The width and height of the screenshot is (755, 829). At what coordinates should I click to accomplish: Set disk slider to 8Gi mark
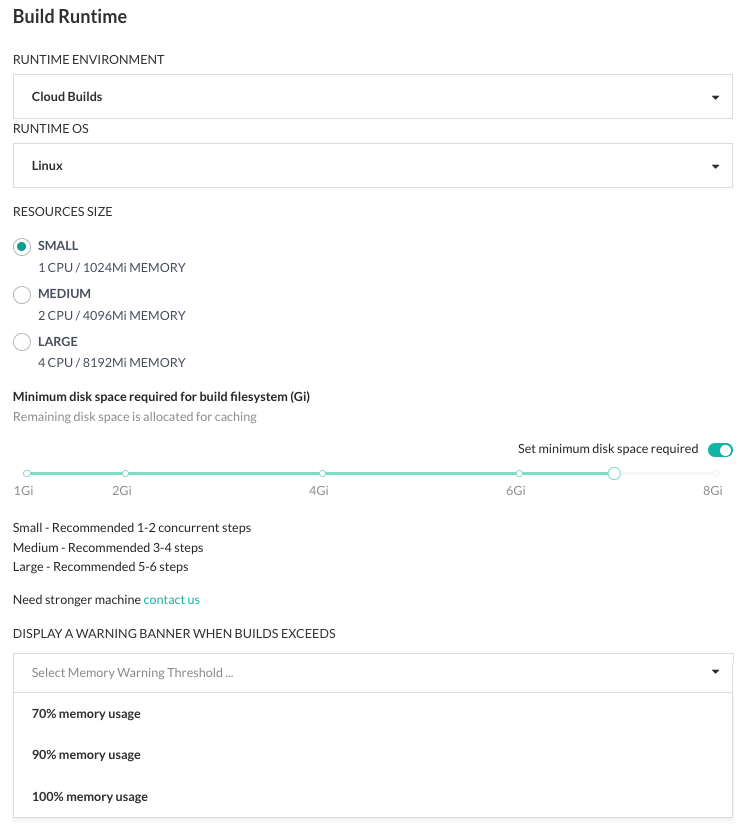point(716,473)
